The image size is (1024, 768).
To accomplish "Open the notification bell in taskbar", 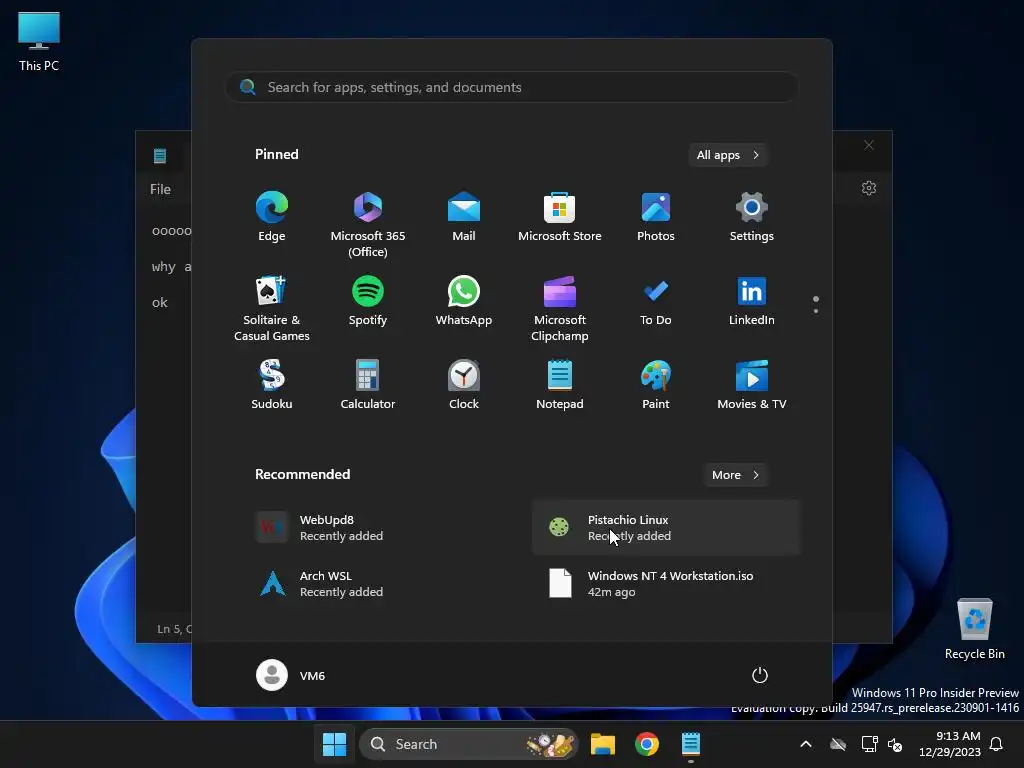I will 997,744.
